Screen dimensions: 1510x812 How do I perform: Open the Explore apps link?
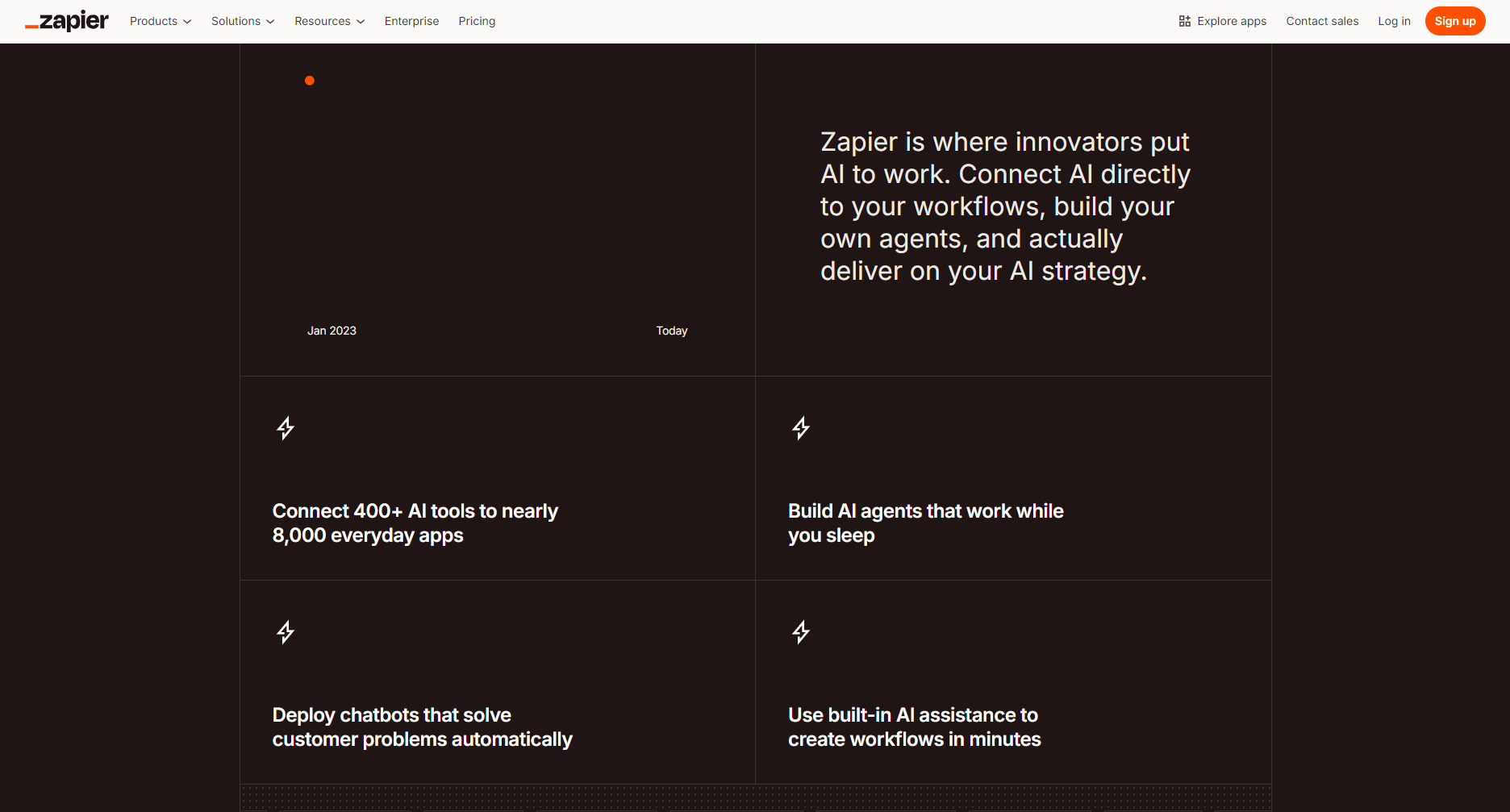point(1232,21)
